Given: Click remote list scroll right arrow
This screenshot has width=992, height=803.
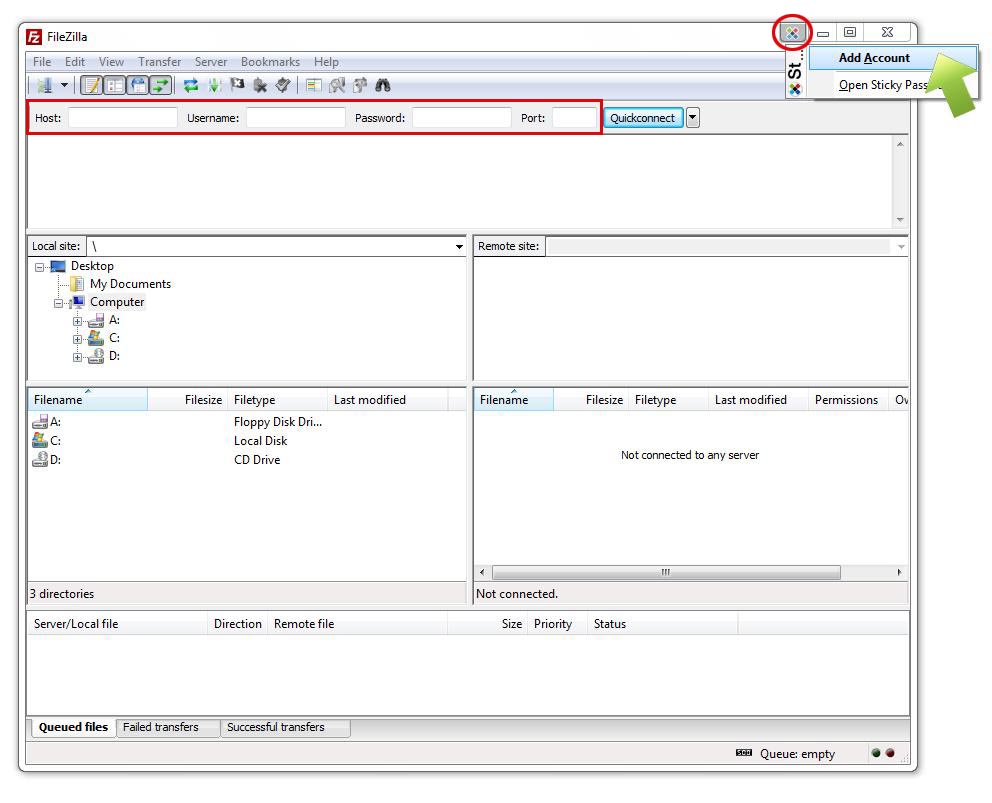Looking at the screenshot, I should coord(899,573).
